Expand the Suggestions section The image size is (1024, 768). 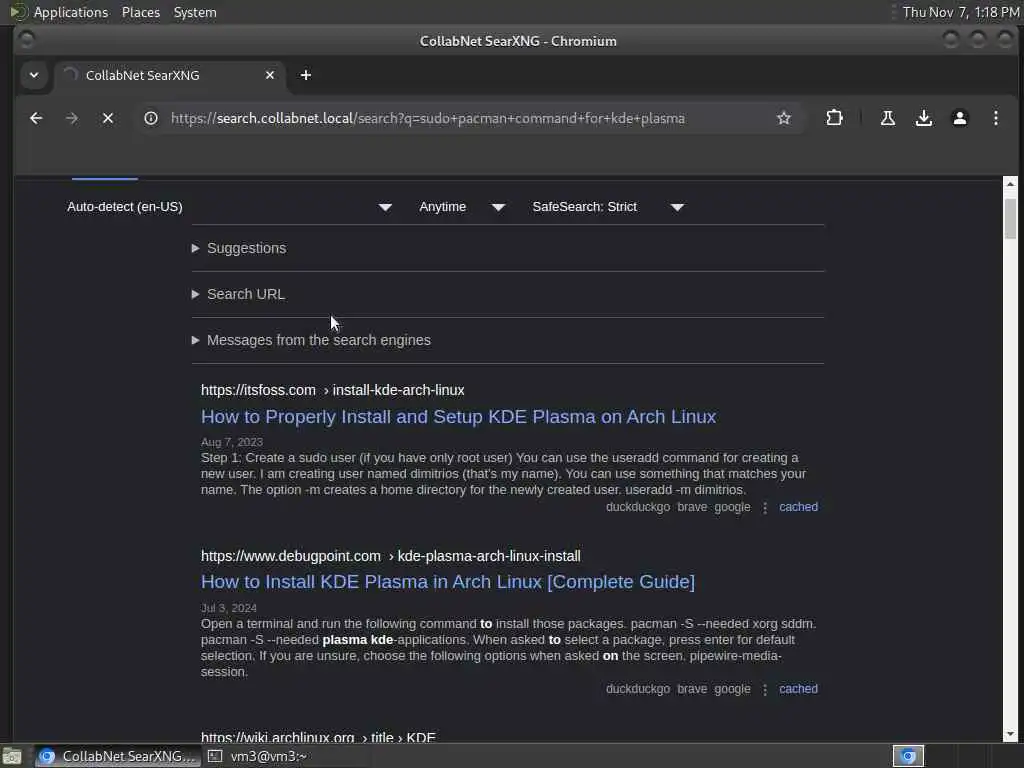246,248
